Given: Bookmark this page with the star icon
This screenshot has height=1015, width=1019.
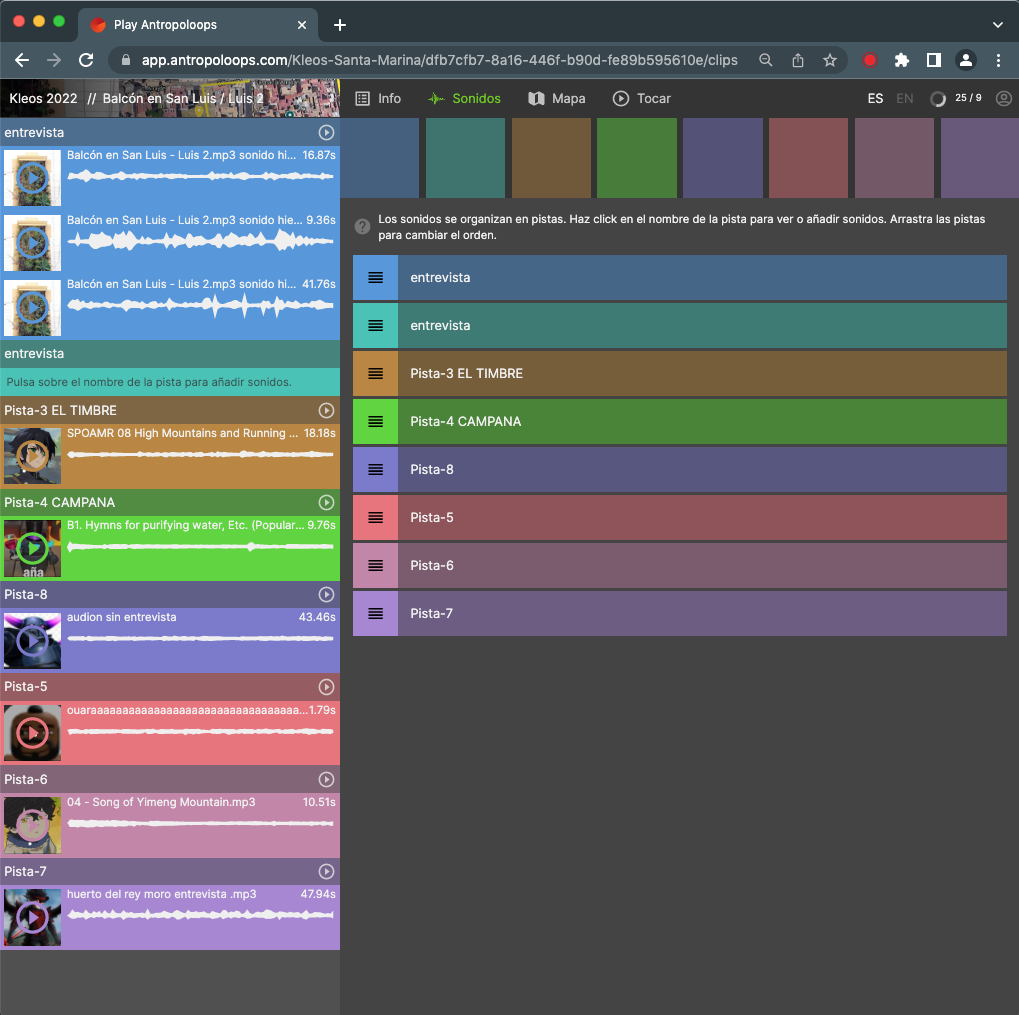Looking at the screenshot, I should (829, 60).
